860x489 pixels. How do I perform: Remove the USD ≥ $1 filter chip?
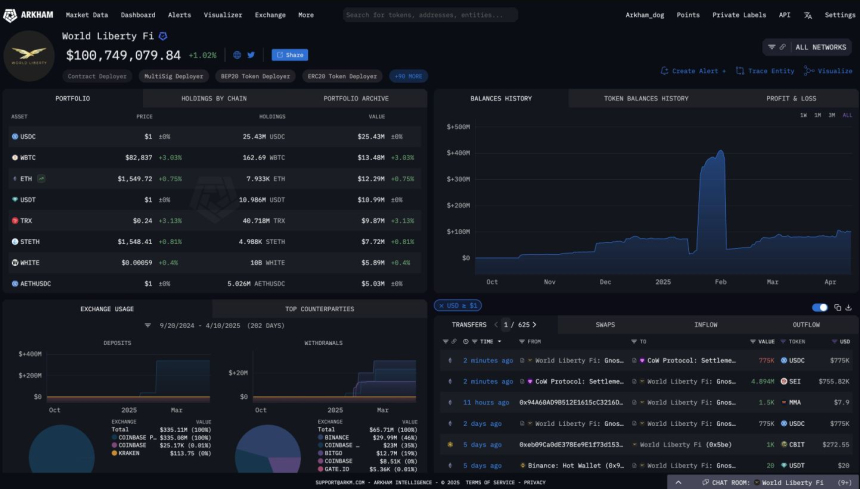coord(441,305)
